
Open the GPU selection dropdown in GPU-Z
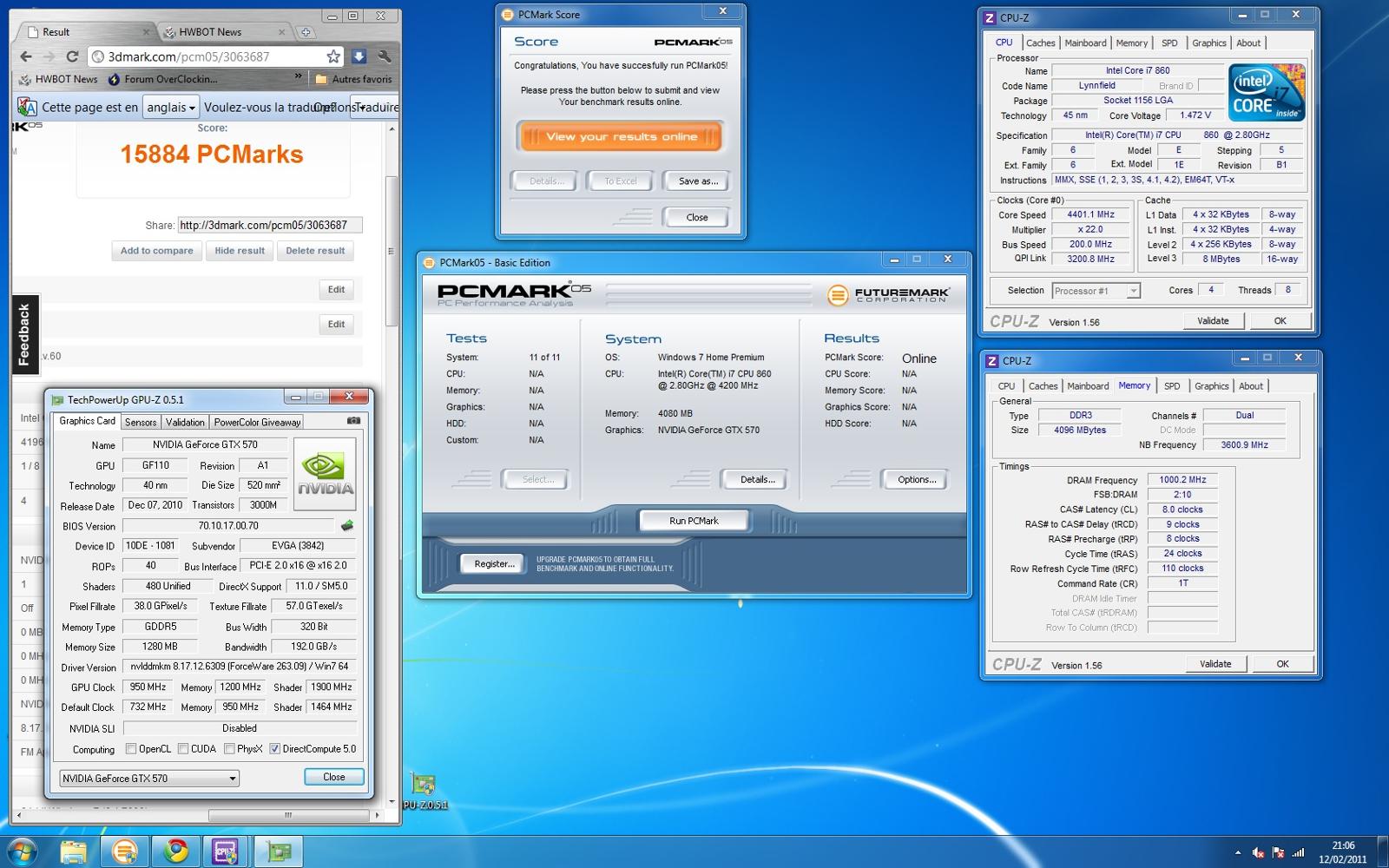149,779
